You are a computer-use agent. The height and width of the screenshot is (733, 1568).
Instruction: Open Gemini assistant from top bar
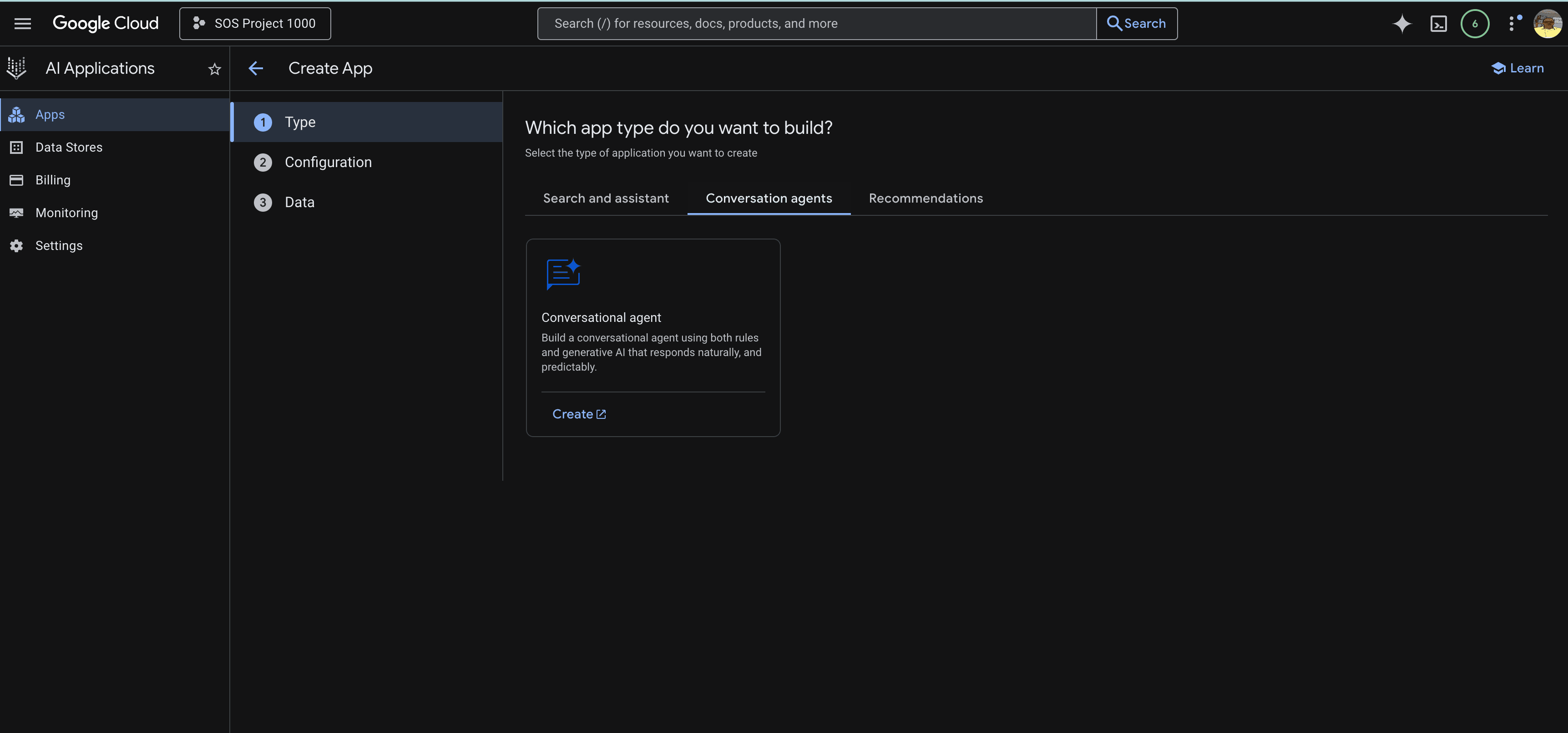[1402, 23]
